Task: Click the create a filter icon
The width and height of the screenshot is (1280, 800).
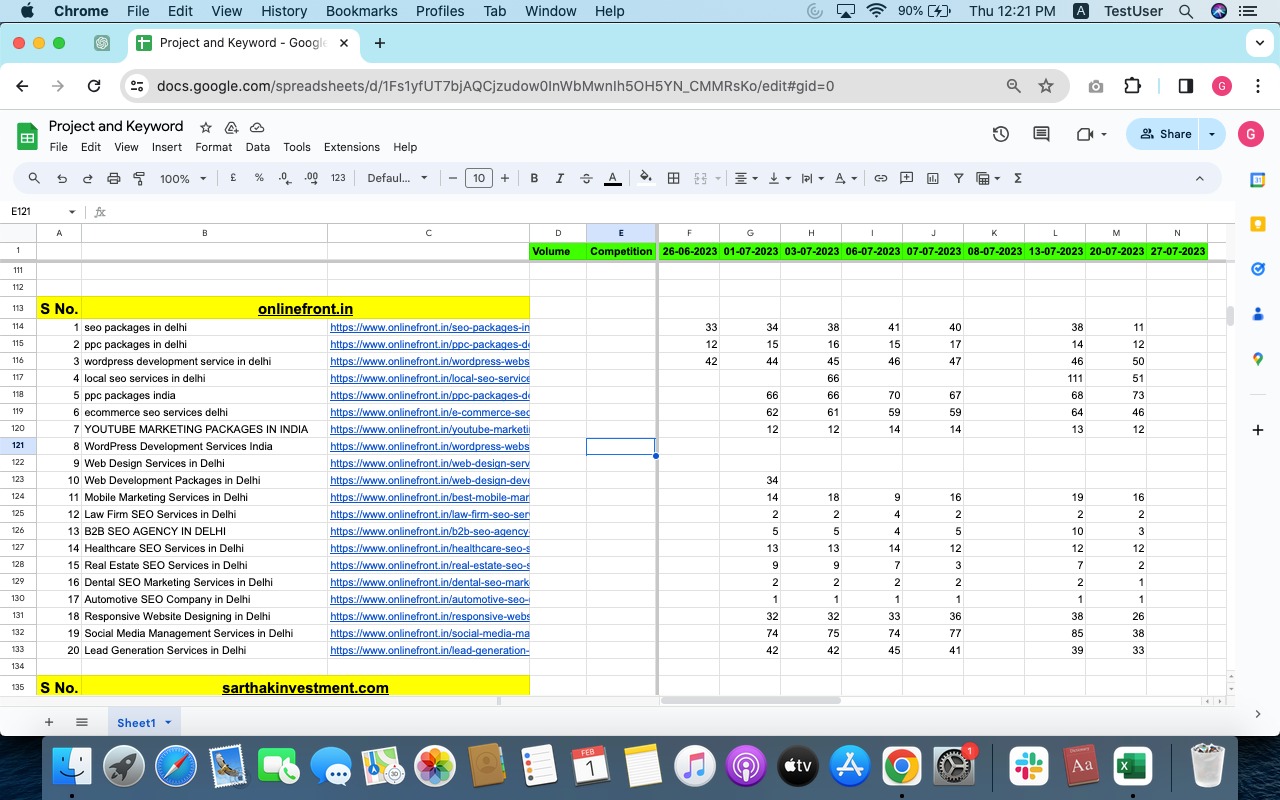Action: (x=958, y=178)
